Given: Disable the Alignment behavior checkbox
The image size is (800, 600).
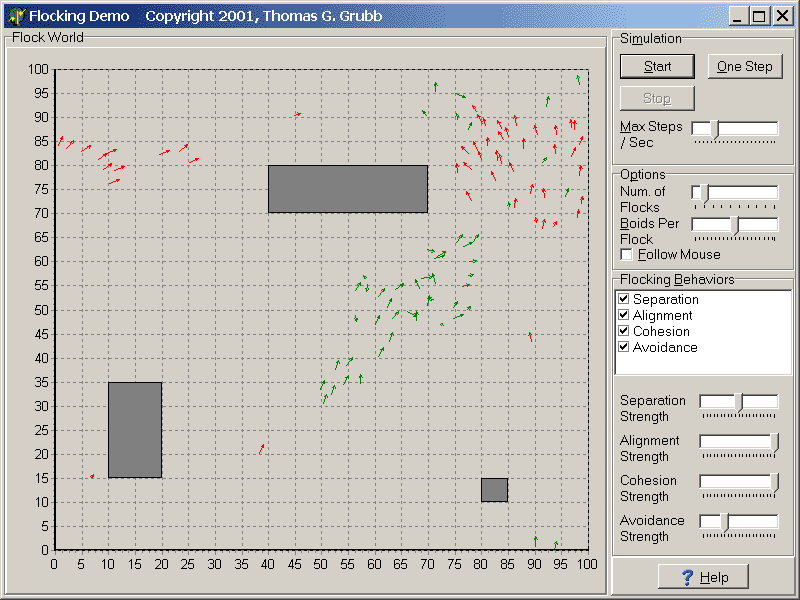Looking at the screenshot, I should tap(624, 315).
